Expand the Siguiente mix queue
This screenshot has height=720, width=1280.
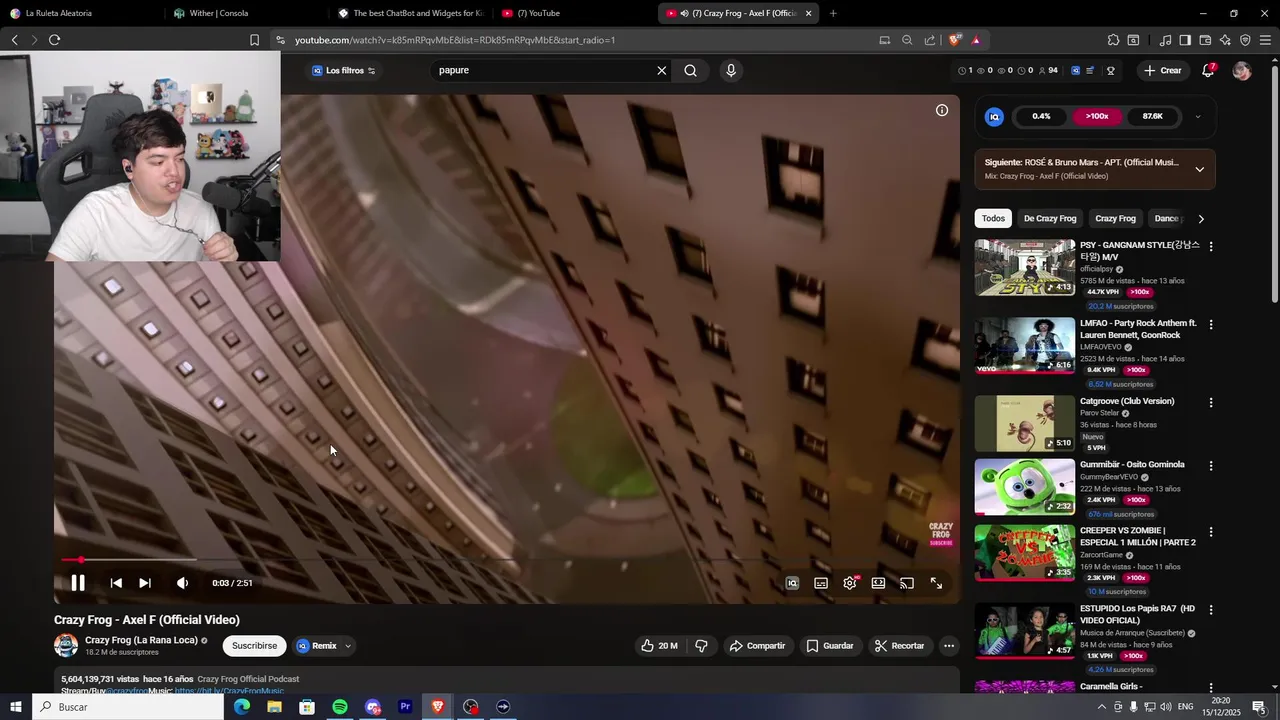point(1200,169)
